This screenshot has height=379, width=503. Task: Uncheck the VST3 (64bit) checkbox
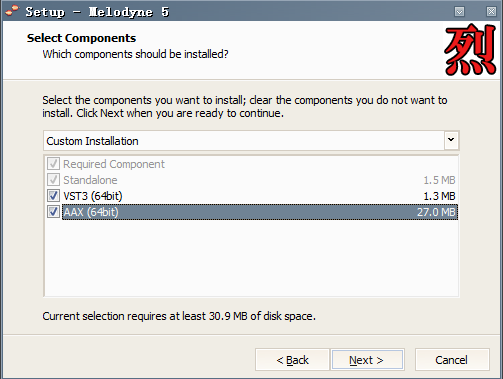53,196
